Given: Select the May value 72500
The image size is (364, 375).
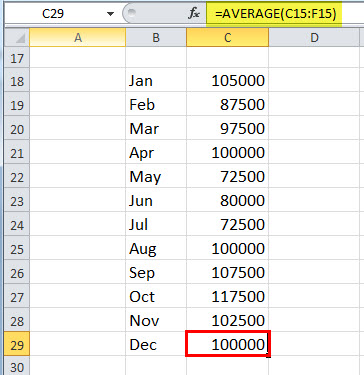Looking at the screenshot, I should click(227, 176).
